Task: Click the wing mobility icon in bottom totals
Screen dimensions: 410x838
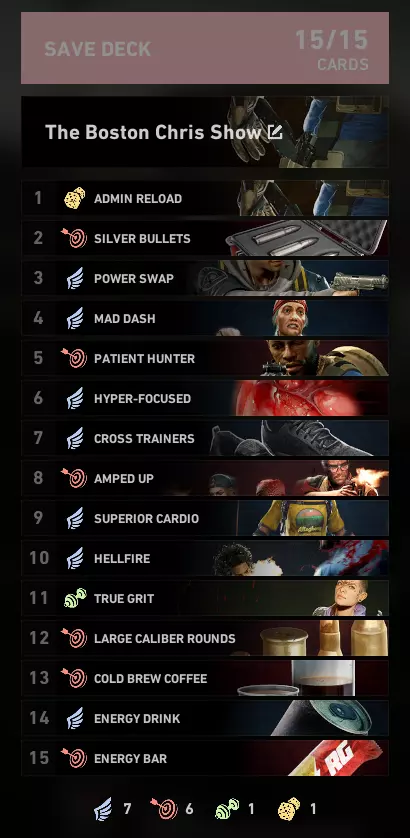Action: pyautogui.click(x=103, y=809)
